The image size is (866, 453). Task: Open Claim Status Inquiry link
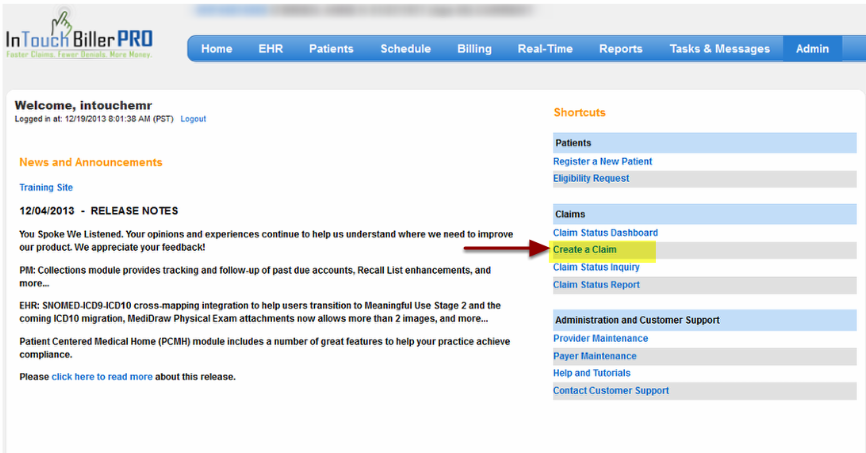point(596,267)
